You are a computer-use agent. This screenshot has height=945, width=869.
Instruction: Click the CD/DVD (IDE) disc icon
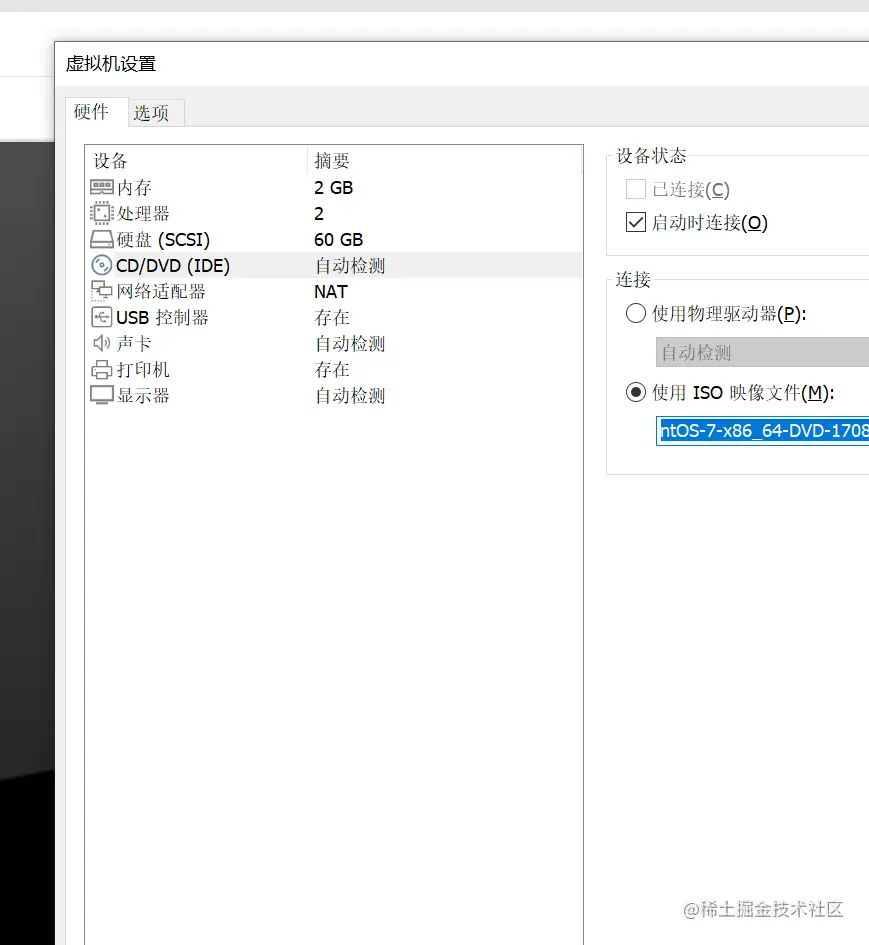101,265
